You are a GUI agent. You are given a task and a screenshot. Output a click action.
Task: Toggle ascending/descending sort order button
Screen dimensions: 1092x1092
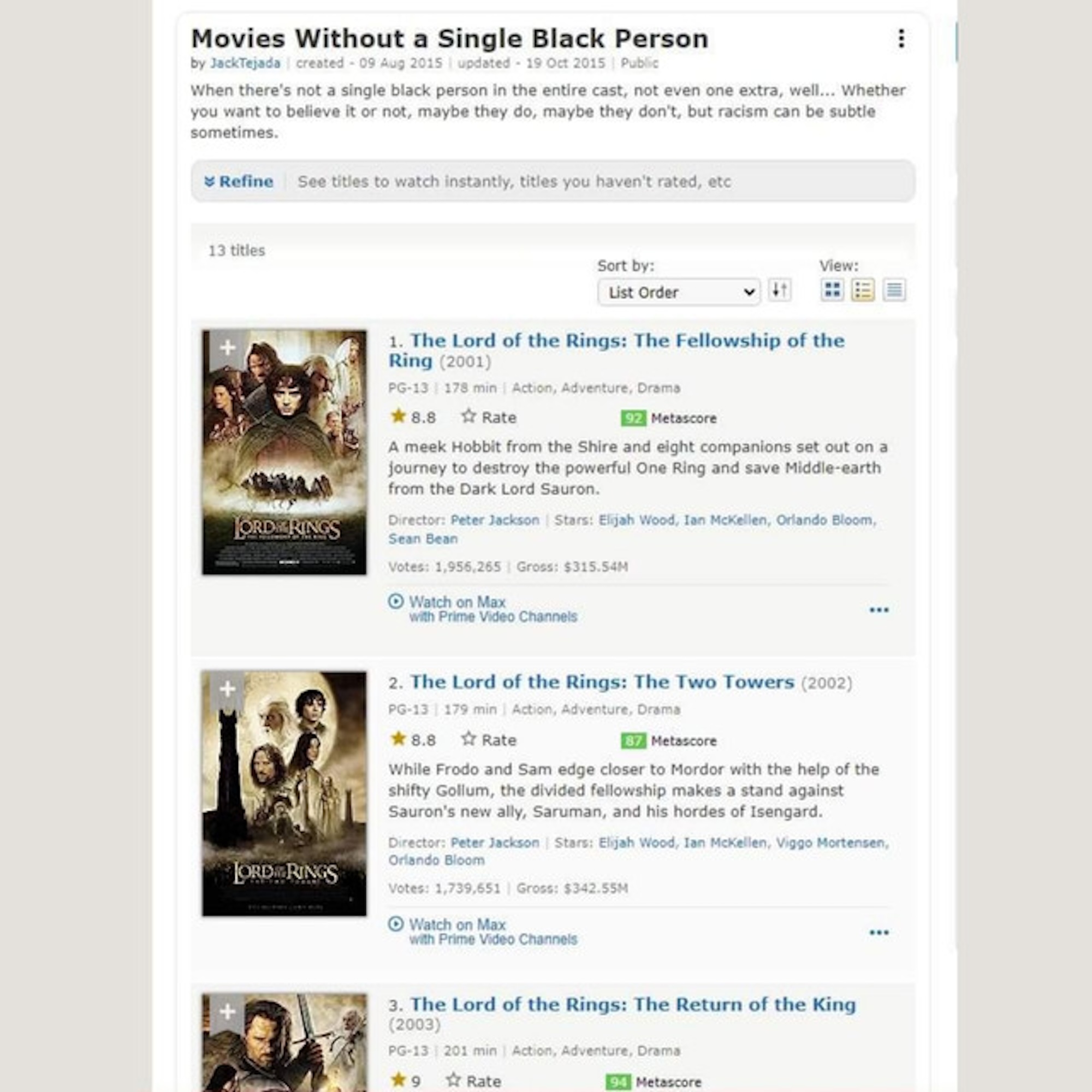(x=780, y=290)
